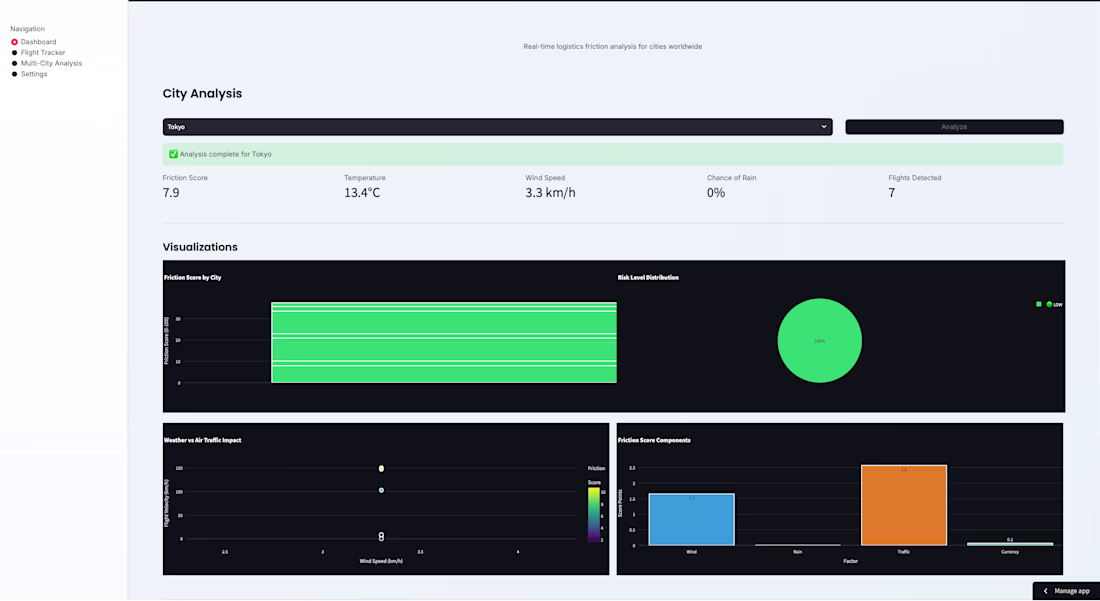Image resolution: width=1100 pixels, height=601 pixels.
Task: Click the Chance of Rain value 0%
Action: pos(716,193)
